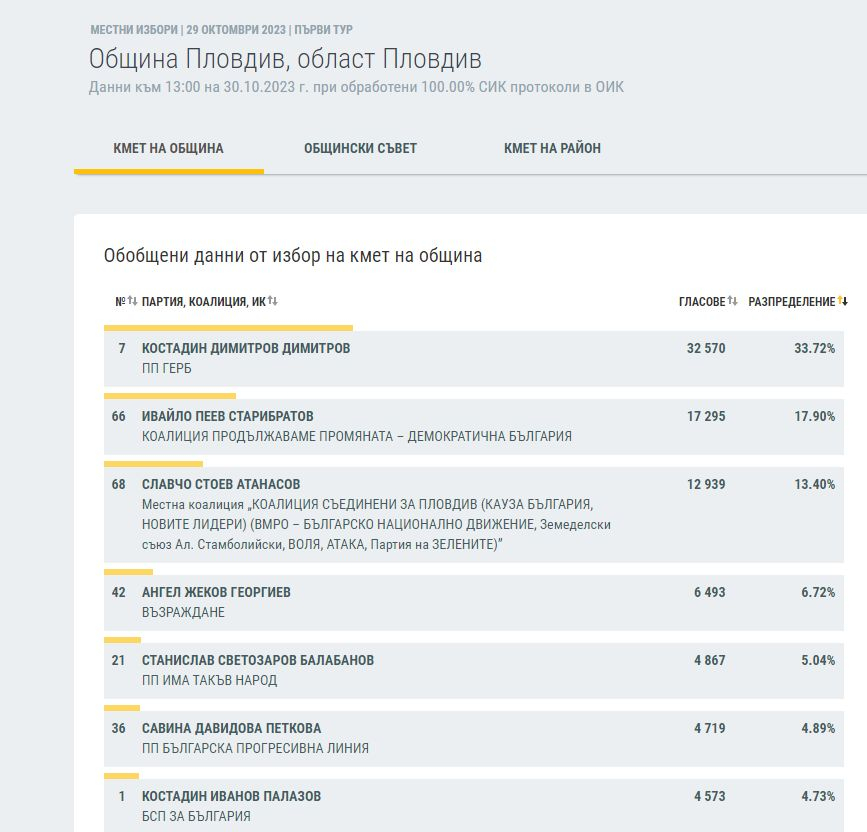Click party label ВЪЗРАЖДАНЕ
This screenshot has width=867, height=832.
click(x=183, y=612)
